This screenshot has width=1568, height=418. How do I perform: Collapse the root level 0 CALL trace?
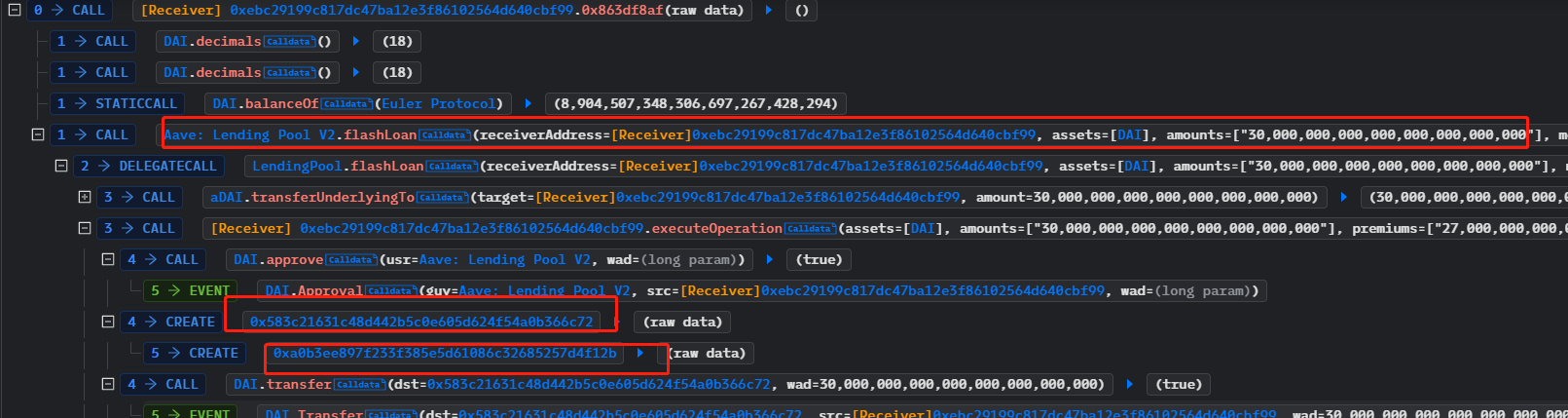coord(15,10)
